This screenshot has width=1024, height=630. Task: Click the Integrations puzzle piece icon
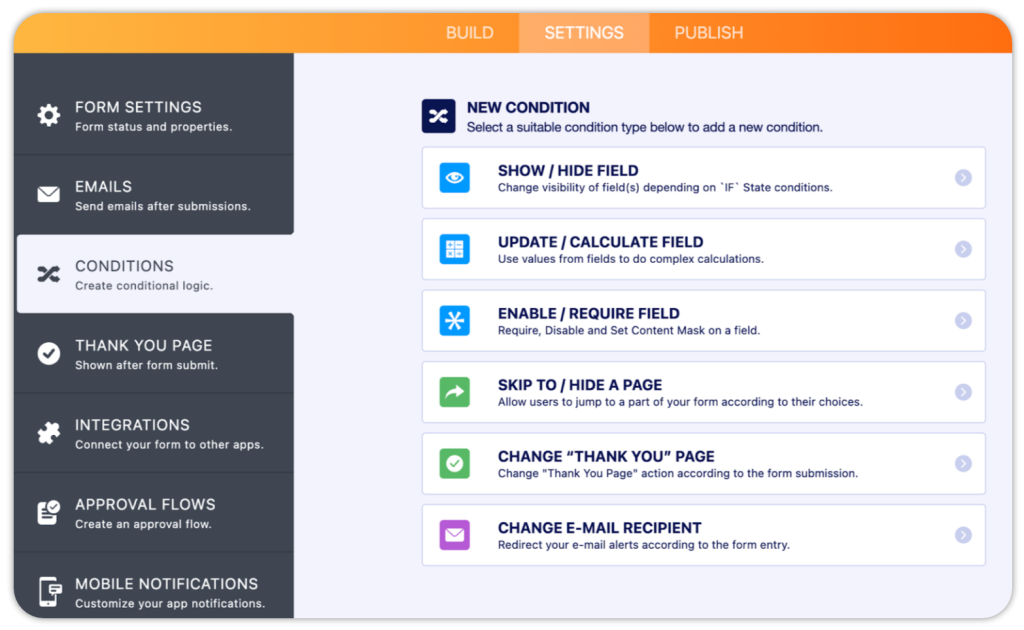(48, 433)
